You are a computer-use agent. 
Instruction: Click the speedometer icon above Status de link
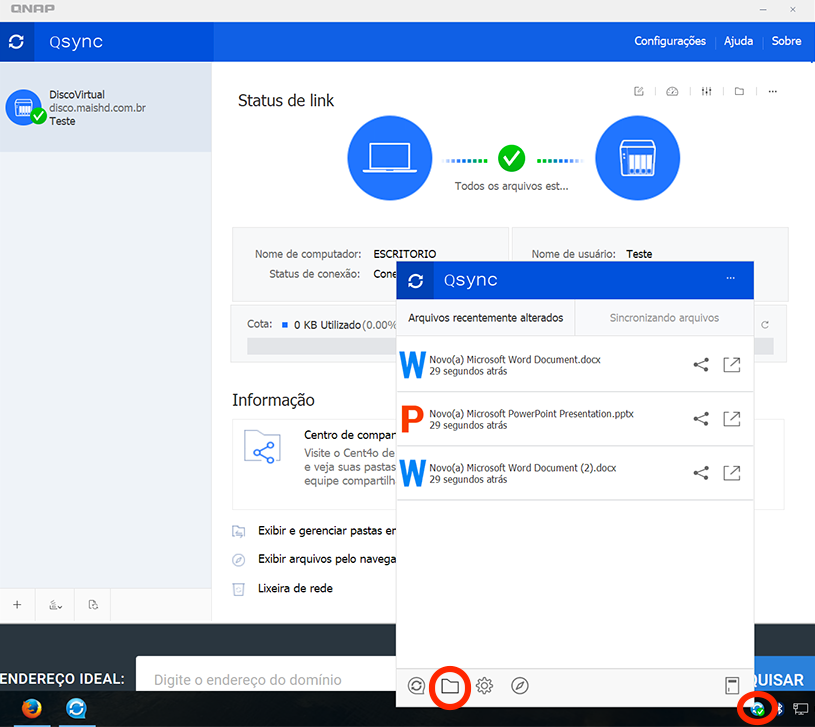tap(672, 92)
